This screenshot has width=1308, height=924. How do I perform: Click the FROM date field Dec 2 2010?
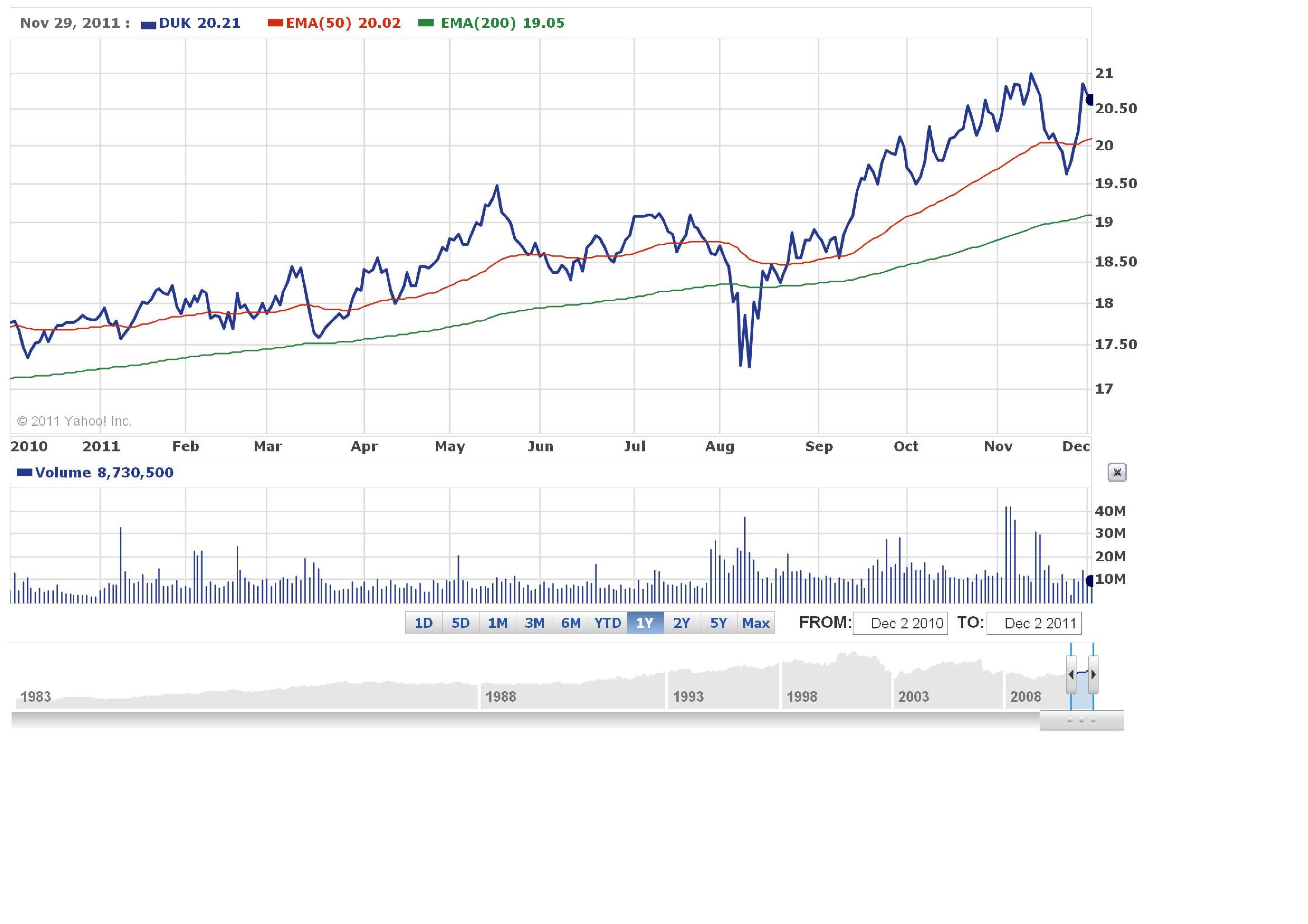(900, 623)
